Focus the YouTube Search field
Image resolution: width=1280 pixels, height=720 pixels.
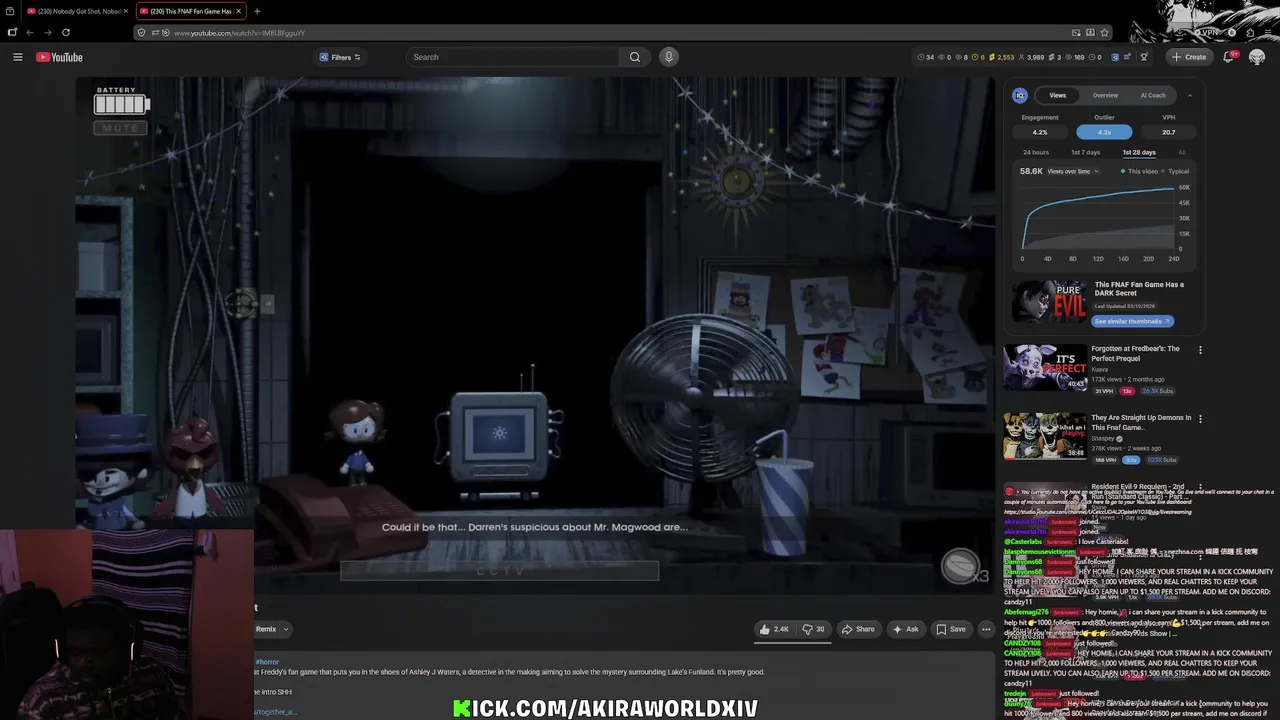[512, 57]
